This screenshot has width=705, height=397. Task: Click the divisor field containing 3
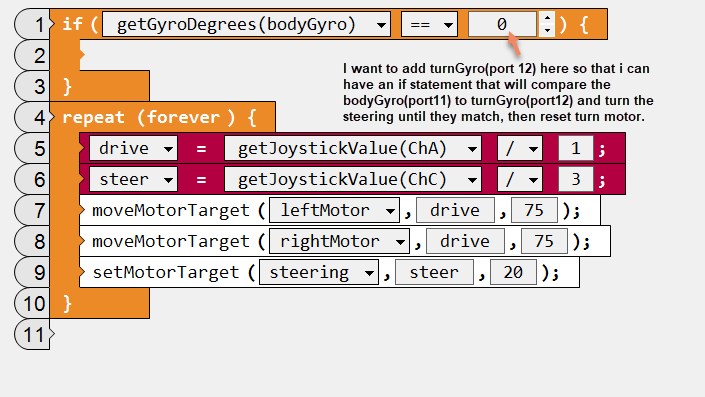point(576,179)
